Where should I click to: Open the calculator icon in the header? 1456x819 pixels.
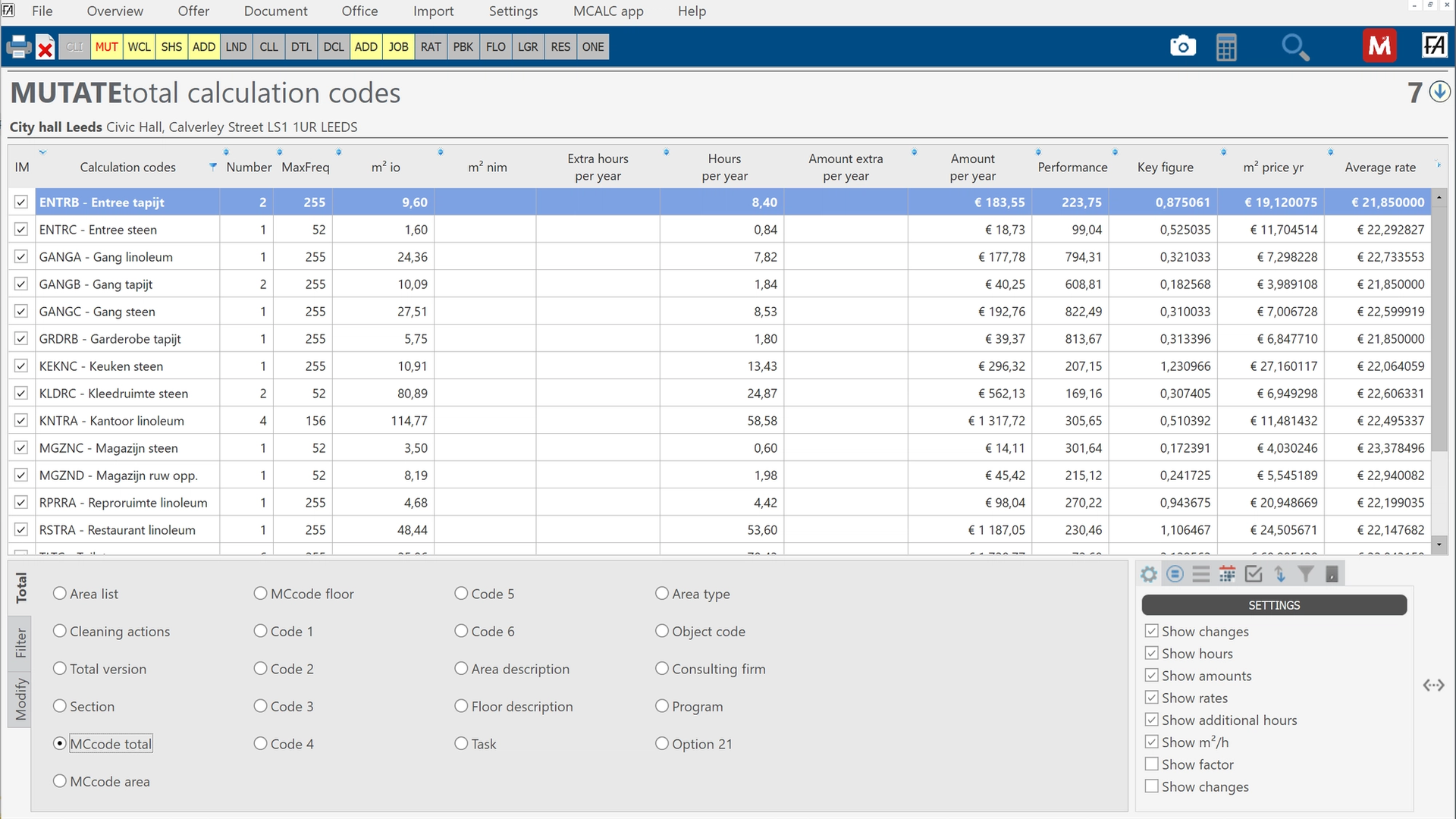[1226, 47]
